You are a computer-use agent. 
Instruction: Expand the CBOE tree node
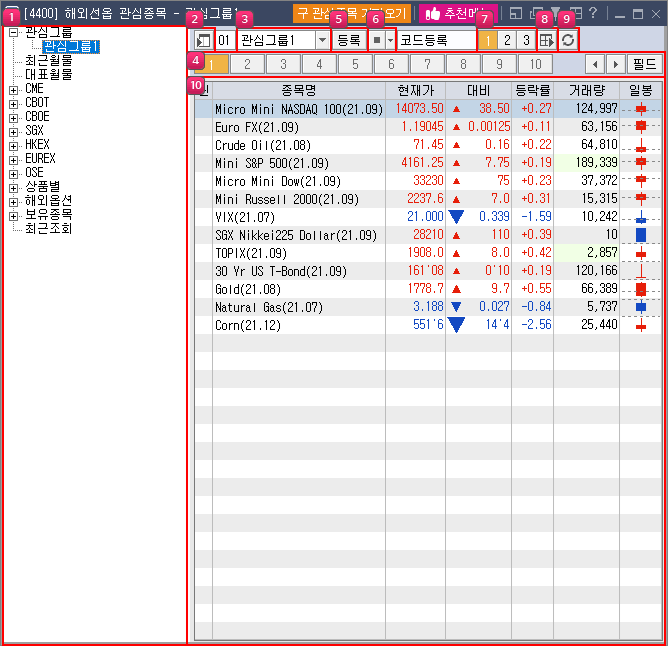[13, 118]
